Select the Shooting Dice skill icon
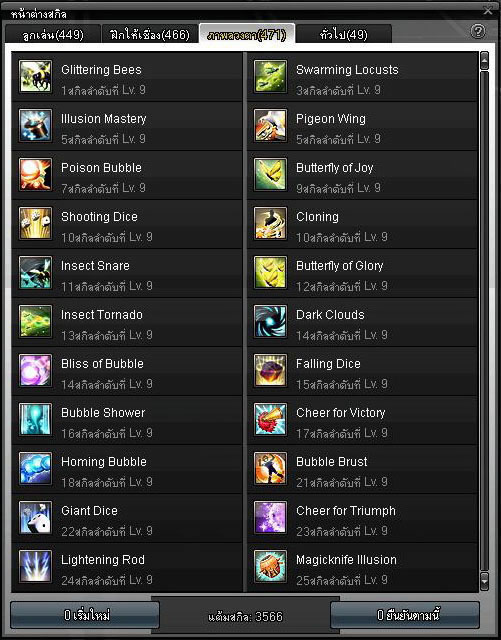 click(x=36, y=224)
